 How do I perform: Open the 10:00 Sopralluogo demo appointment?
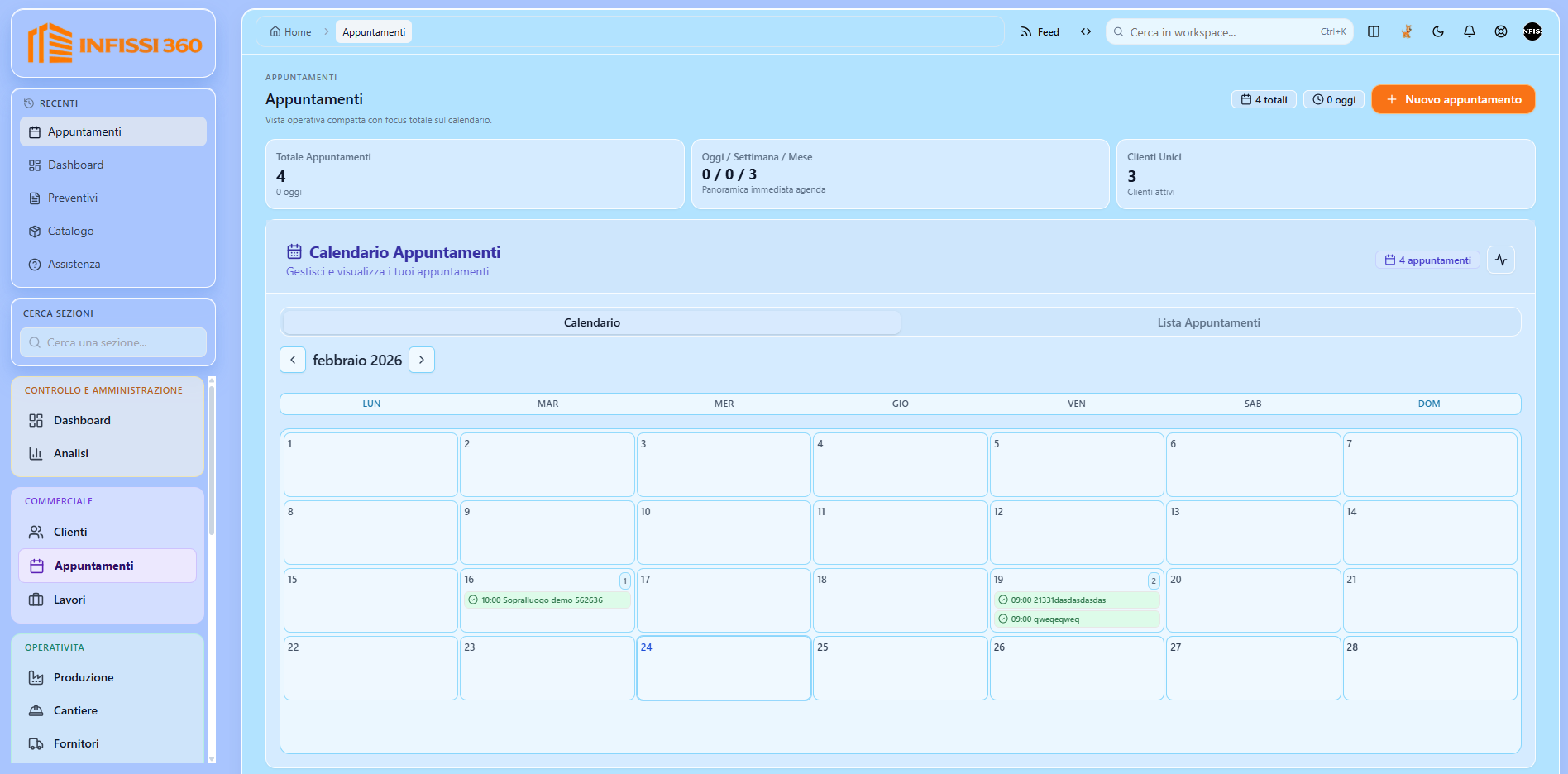547,600
